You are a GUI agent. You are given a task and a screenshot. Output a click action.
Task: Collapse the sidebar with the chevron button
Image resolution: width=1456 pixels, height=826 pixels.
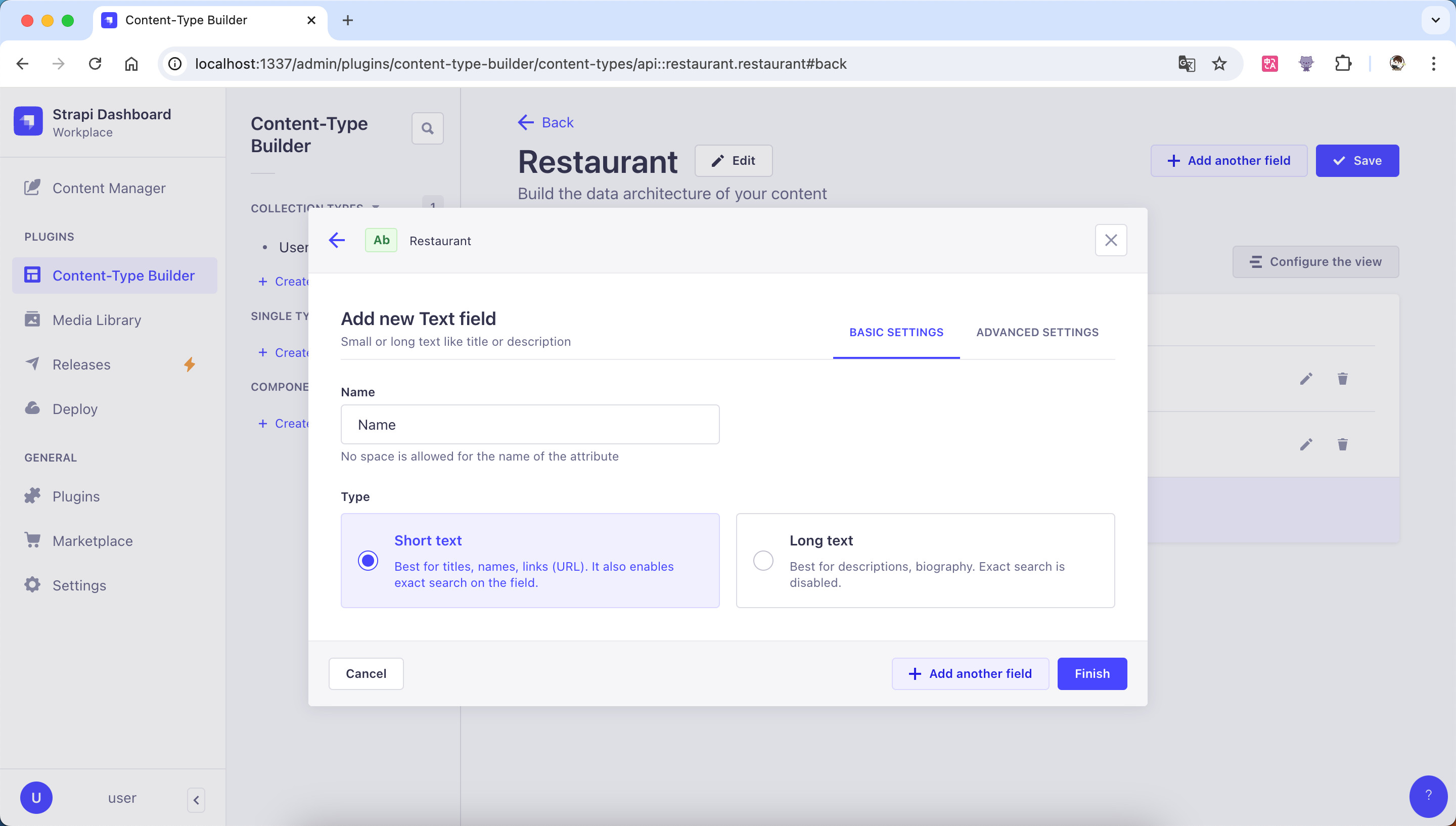(x=196, y=800)
